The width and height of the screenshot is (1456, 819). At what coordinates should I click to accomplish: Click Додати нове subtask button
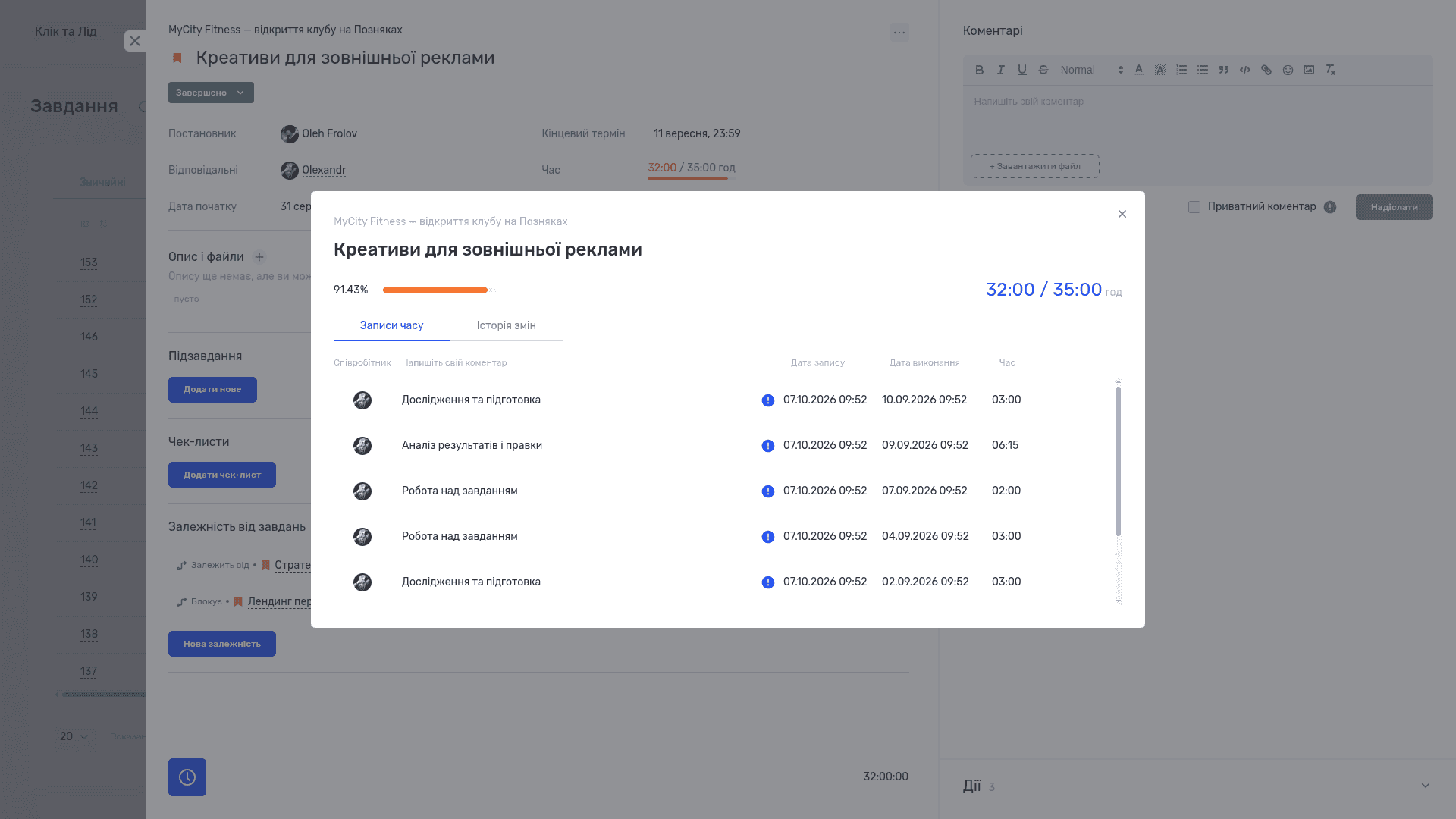[x=212, y=390]
